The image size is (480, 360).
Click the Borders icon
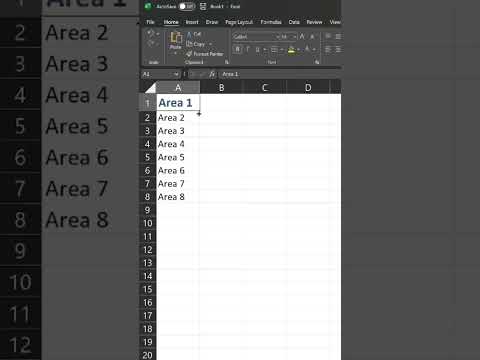(x=274, y=50)
